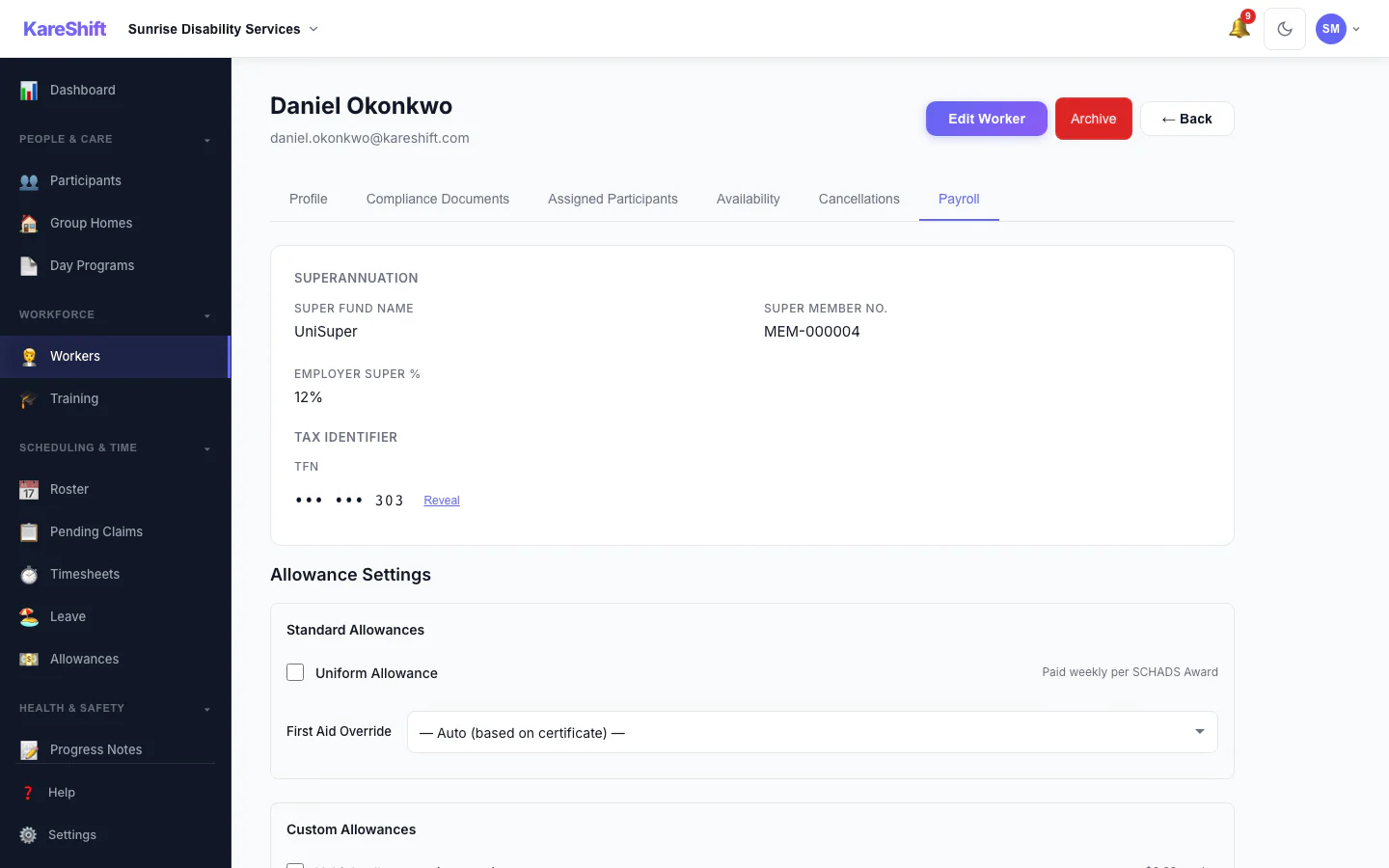Click the Day Programs document icon

(x=29, y=266)
